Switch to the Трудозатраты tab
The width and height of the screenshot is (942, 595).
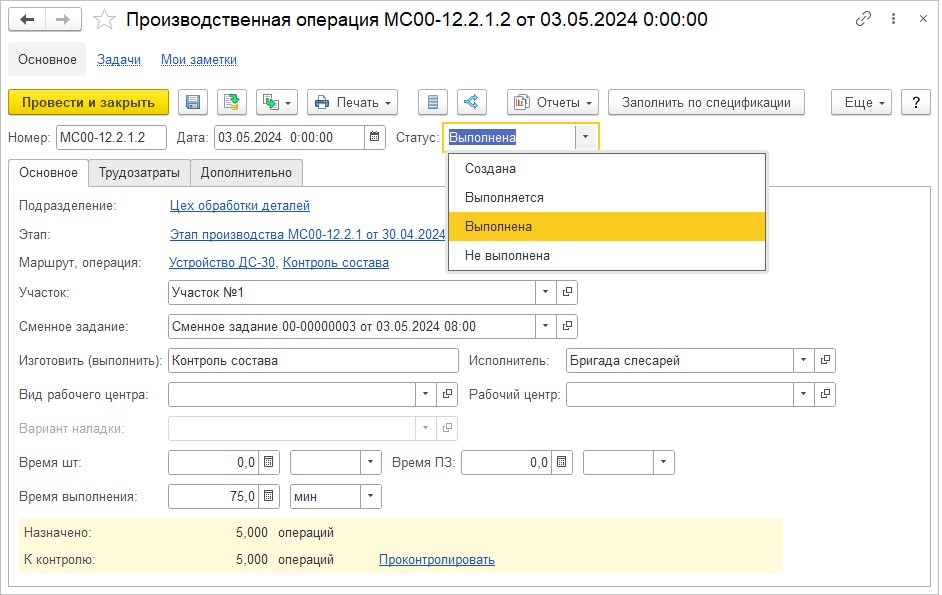139,172
